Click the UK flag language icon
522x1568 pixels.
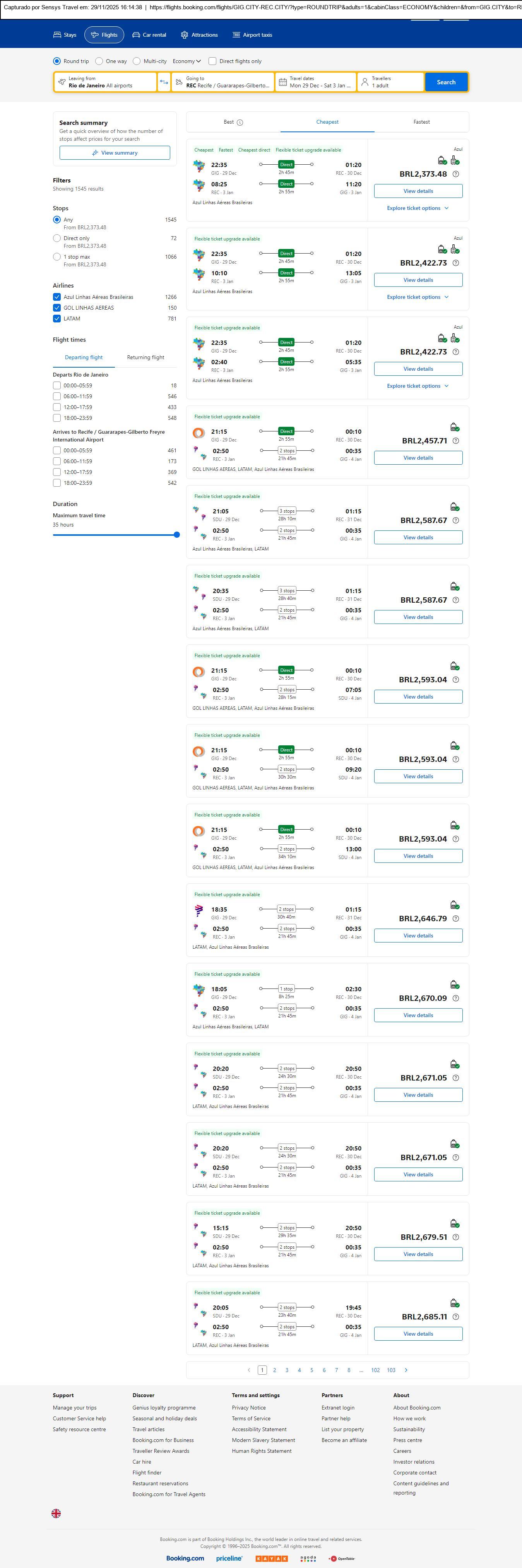click(x=56, y=1513)
